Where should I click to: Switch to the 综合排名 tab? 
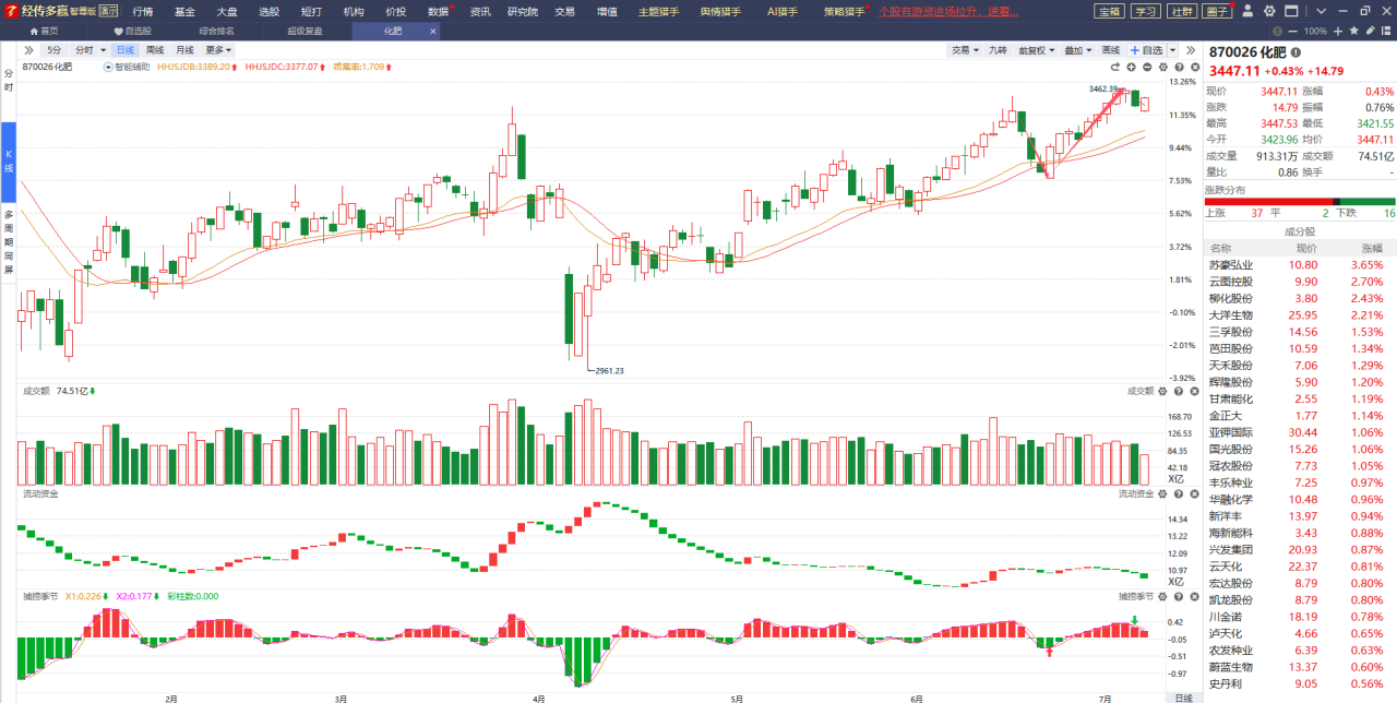[x=215, y=31]
